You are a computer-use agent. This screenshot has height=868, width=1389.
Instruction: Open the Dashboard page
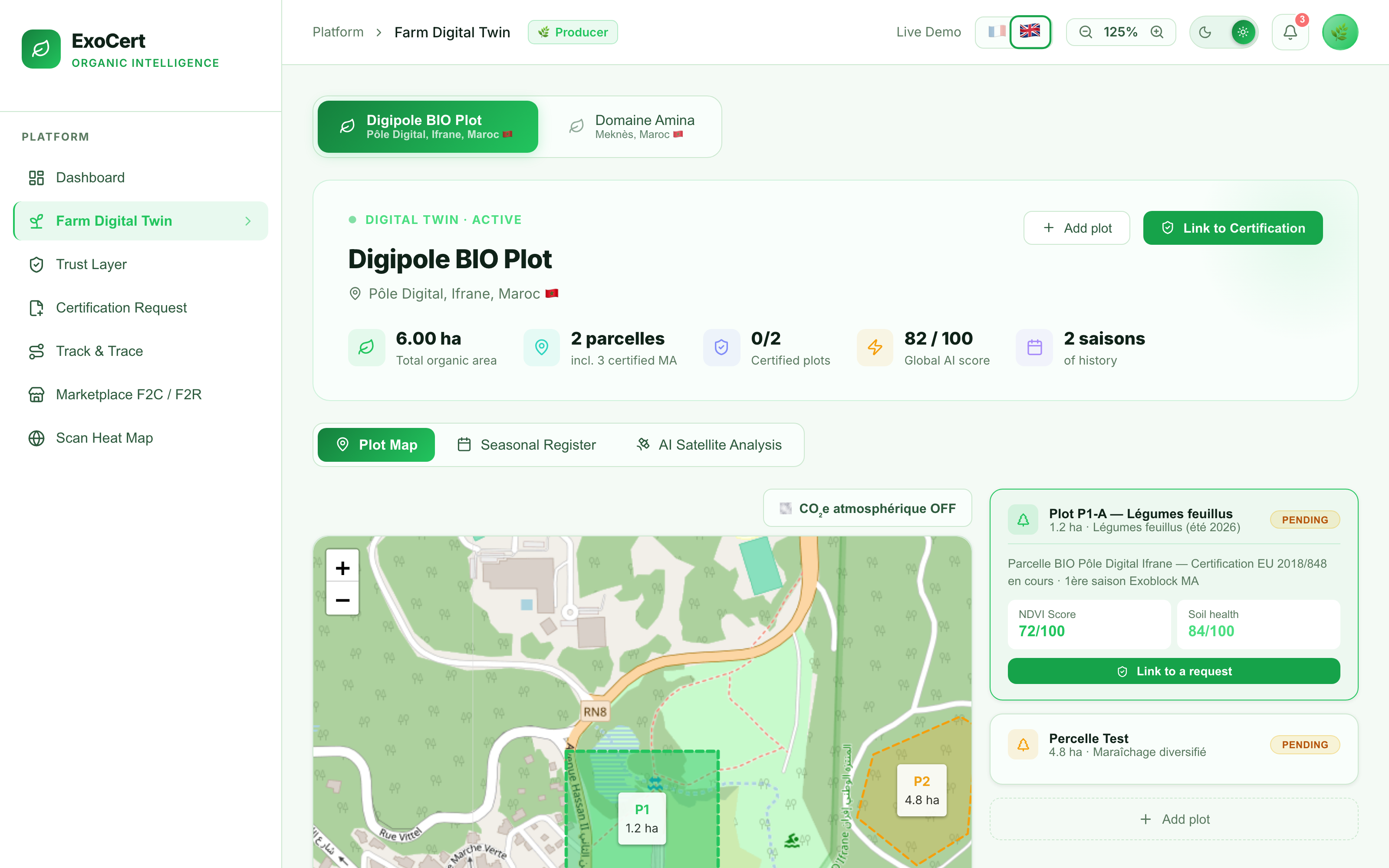pyautogui.click(x=141, y=178)
